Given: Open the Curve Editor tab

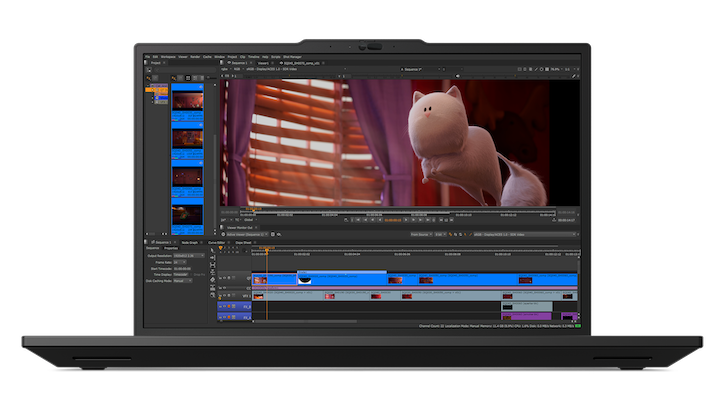Looking at the screenshot, I should click(x=216, y=242).
